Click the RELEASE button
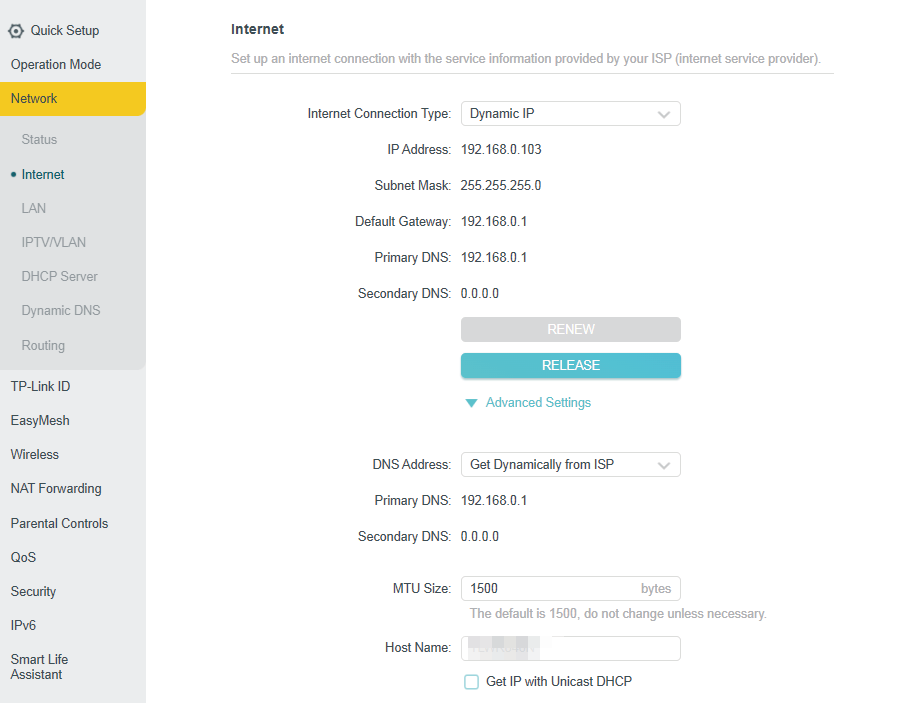 [570, 366]
